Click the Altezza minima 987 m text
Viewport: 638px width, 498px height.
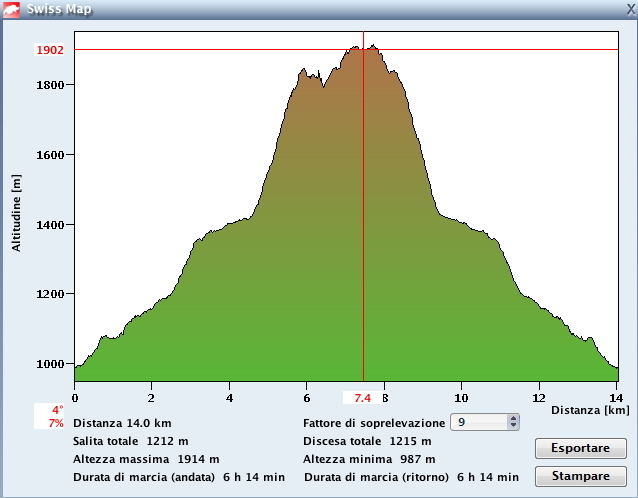coord(369,459)
